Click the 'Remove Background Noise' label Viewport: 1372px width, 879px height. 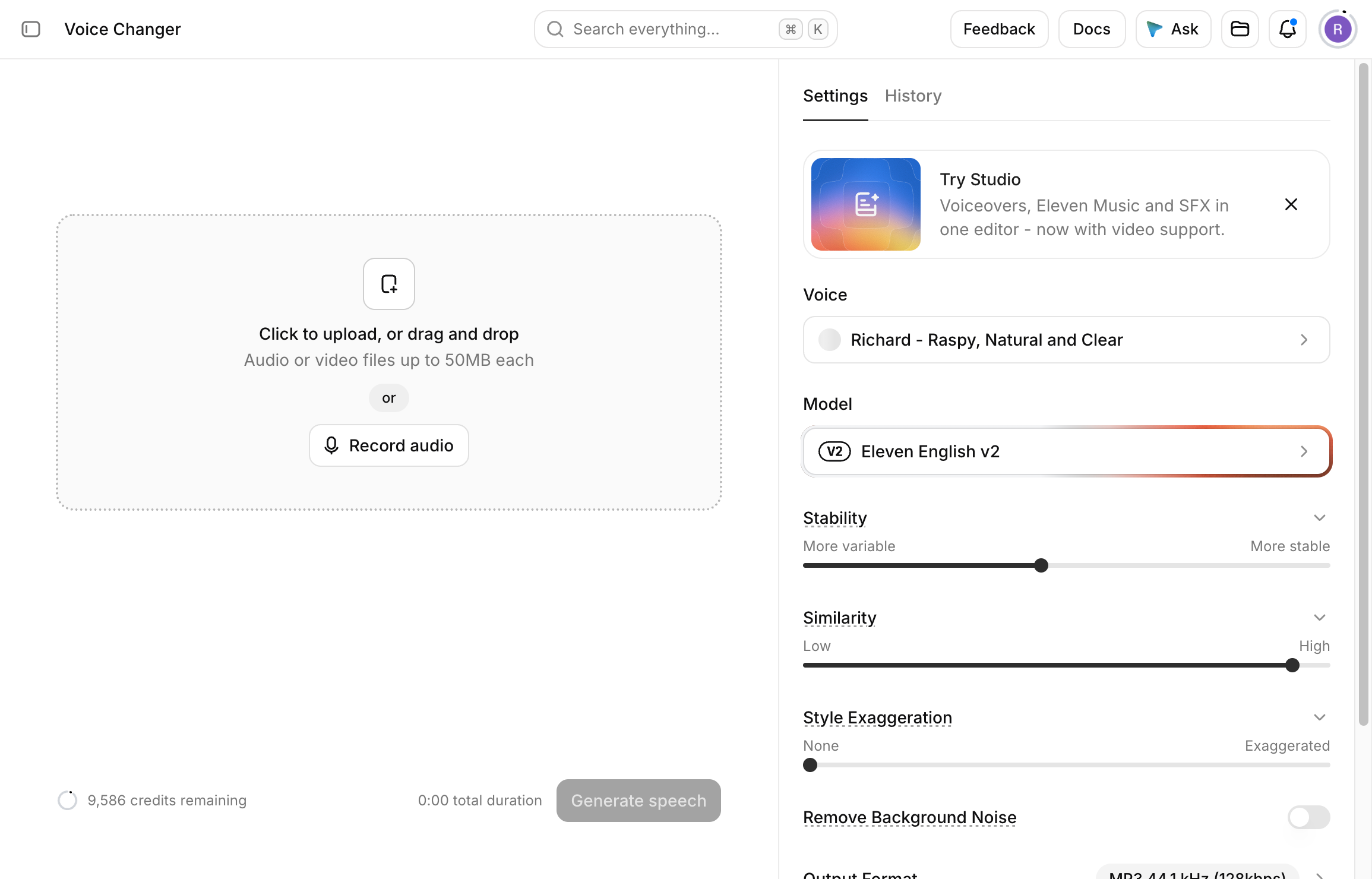point(910,817)
